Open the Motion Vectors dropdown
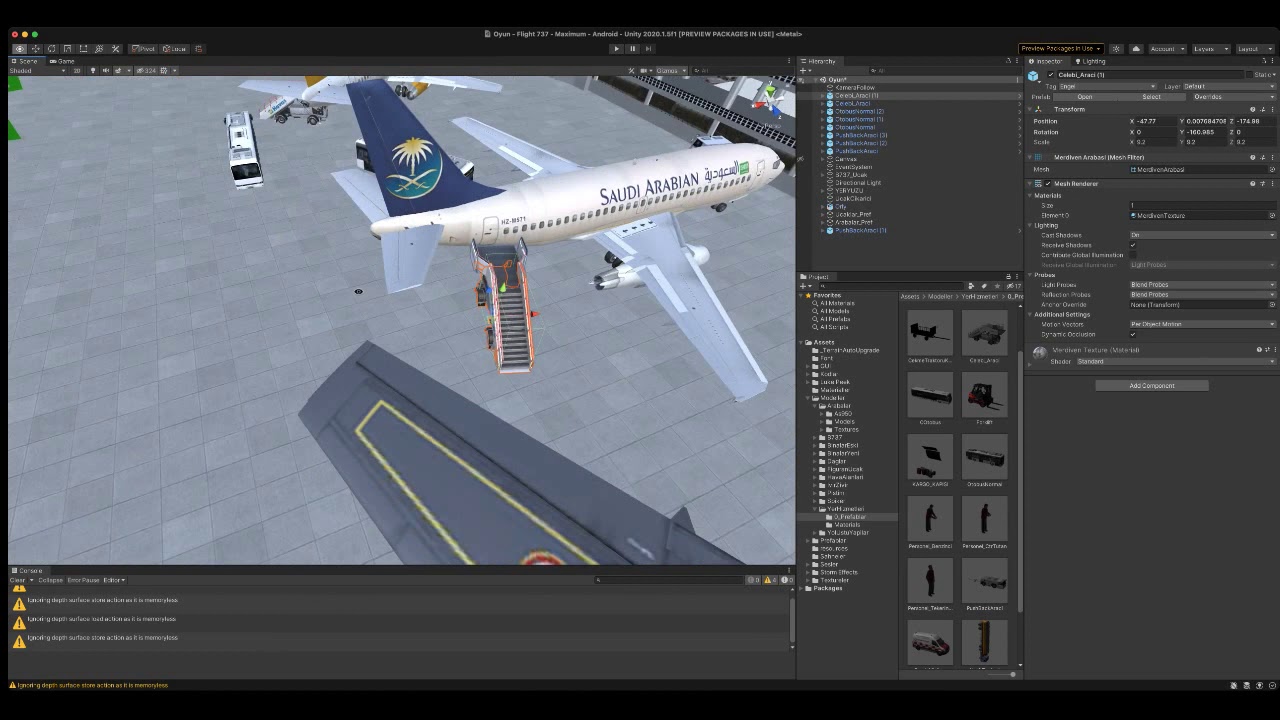The image size is (1280, 720). [1203, 324]
